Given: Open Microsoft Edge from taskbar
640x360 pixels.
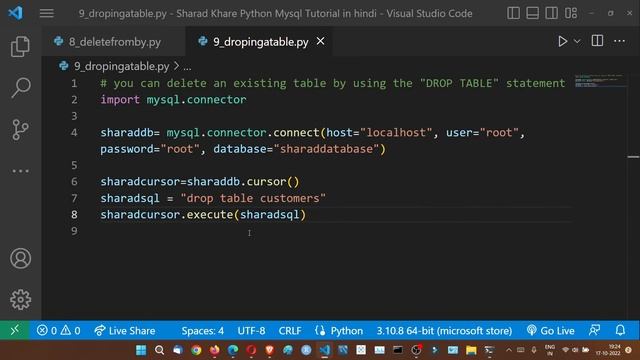Looking at the screenshot, I should tap(233, 350).
